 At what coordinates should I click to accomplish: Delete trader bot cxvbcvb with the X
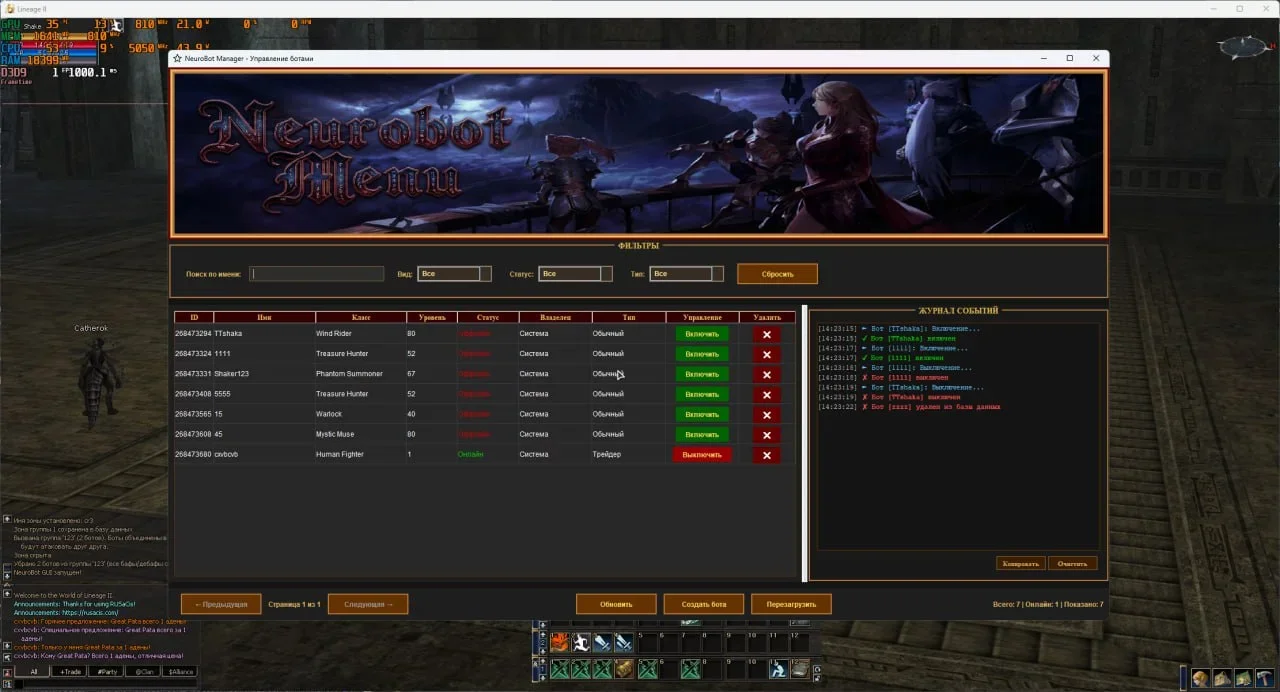766,455
